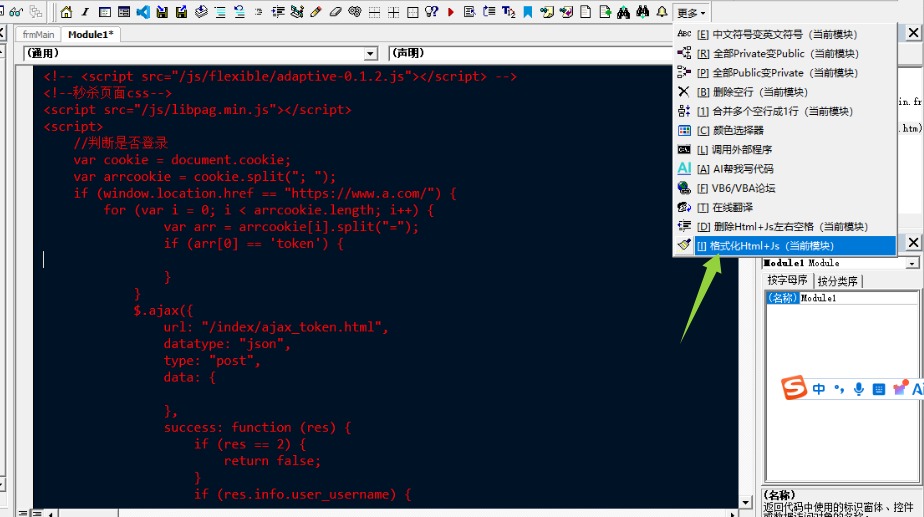The width and height of the screenshot is (924, 517).
Task: Close the properties panel with X button
Action: (913, 243)
